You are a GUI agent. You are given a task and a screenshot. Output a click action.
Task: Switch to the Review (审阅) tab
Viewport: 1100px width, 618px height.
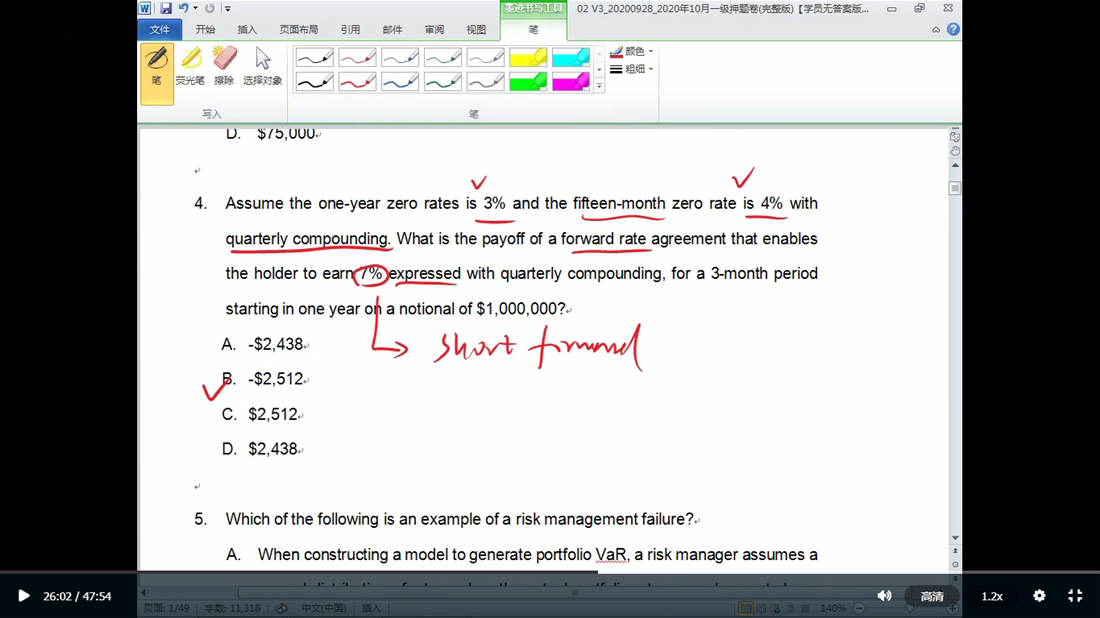pyautogui.click(x=434, y=29)
